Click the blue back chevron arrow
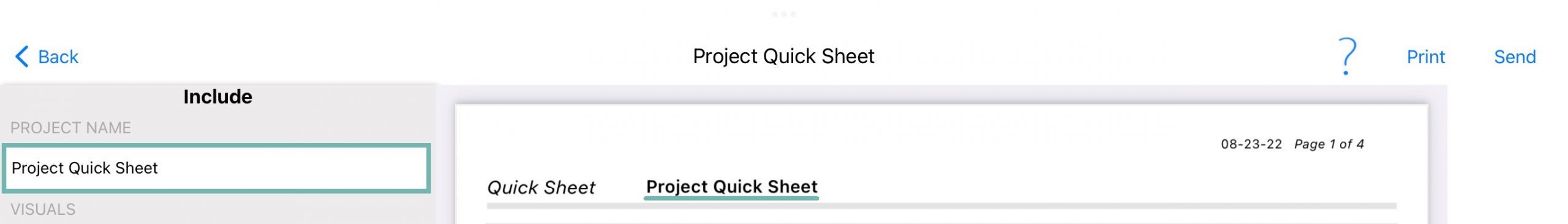1568x224 pixels. pos(22,56)
